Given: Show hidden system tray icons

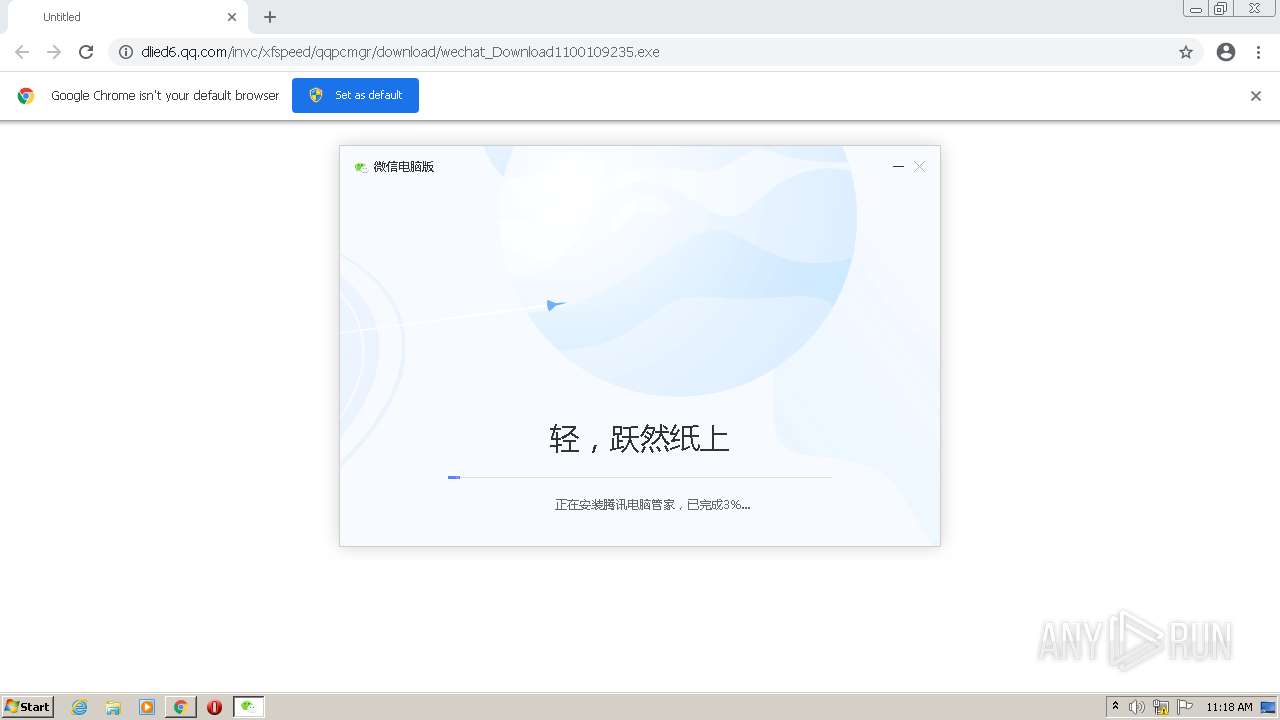Looking at the screenshot, I should click(x=1116, y=707).
